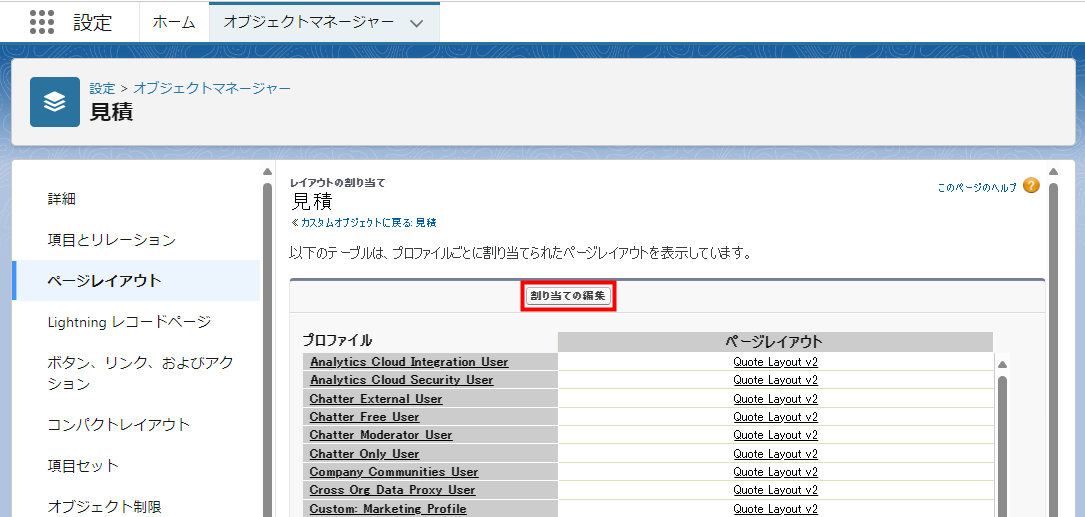Screen dimensions: 1085x517
Task: Click the 割り当ての編集 button
Action: coord(568,296)
